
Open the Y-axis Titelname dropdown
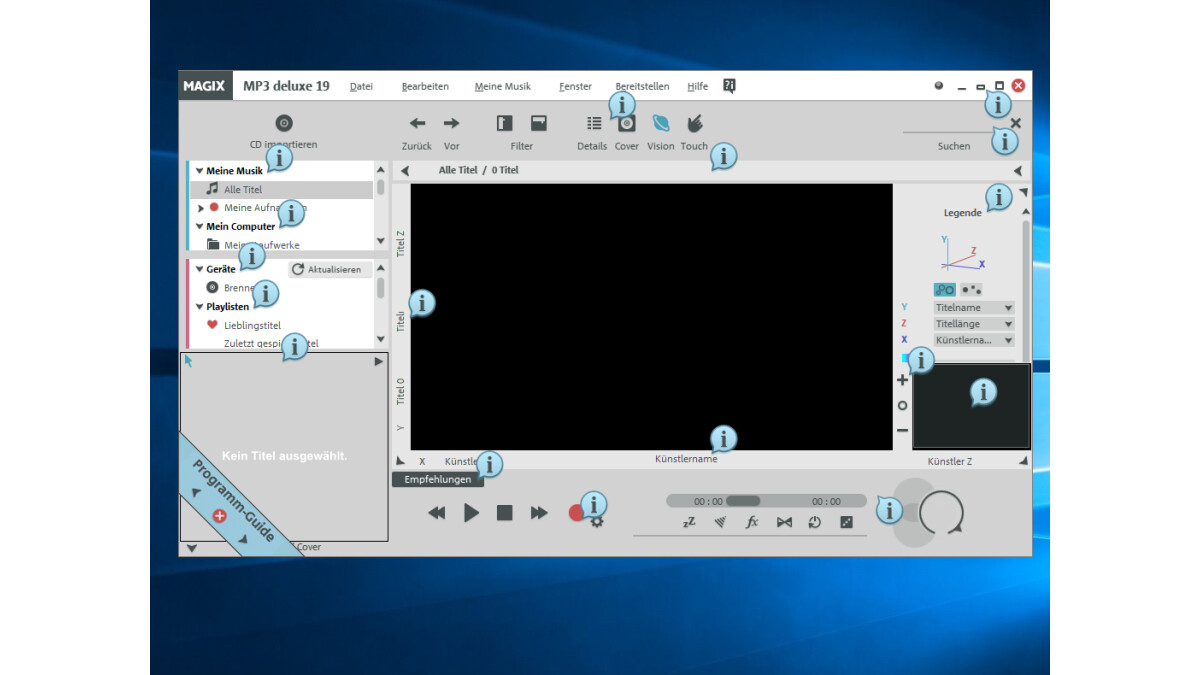(x=972, y=307)
